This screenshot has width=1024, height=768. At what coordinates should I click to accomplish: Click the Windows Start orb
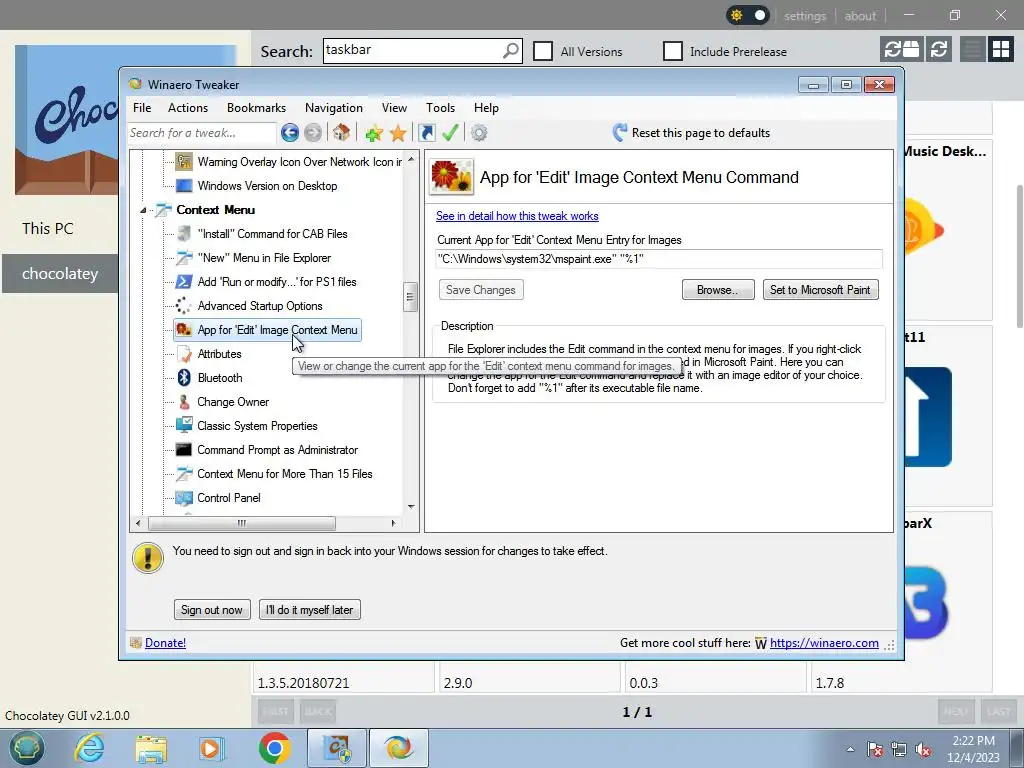pos(26,748)
